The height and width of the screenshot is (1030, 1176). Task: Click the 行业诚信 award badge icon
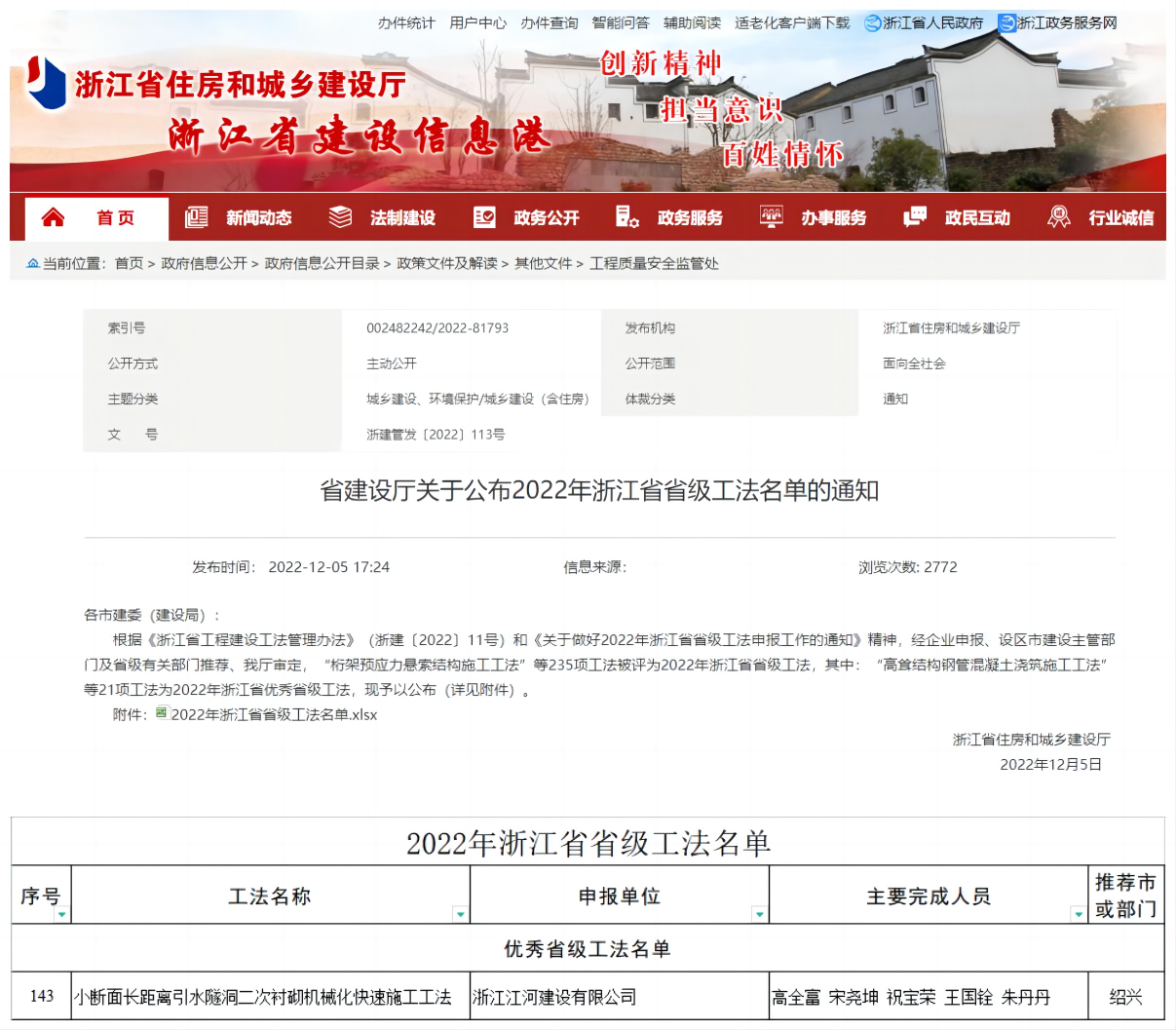point(1058,217)
